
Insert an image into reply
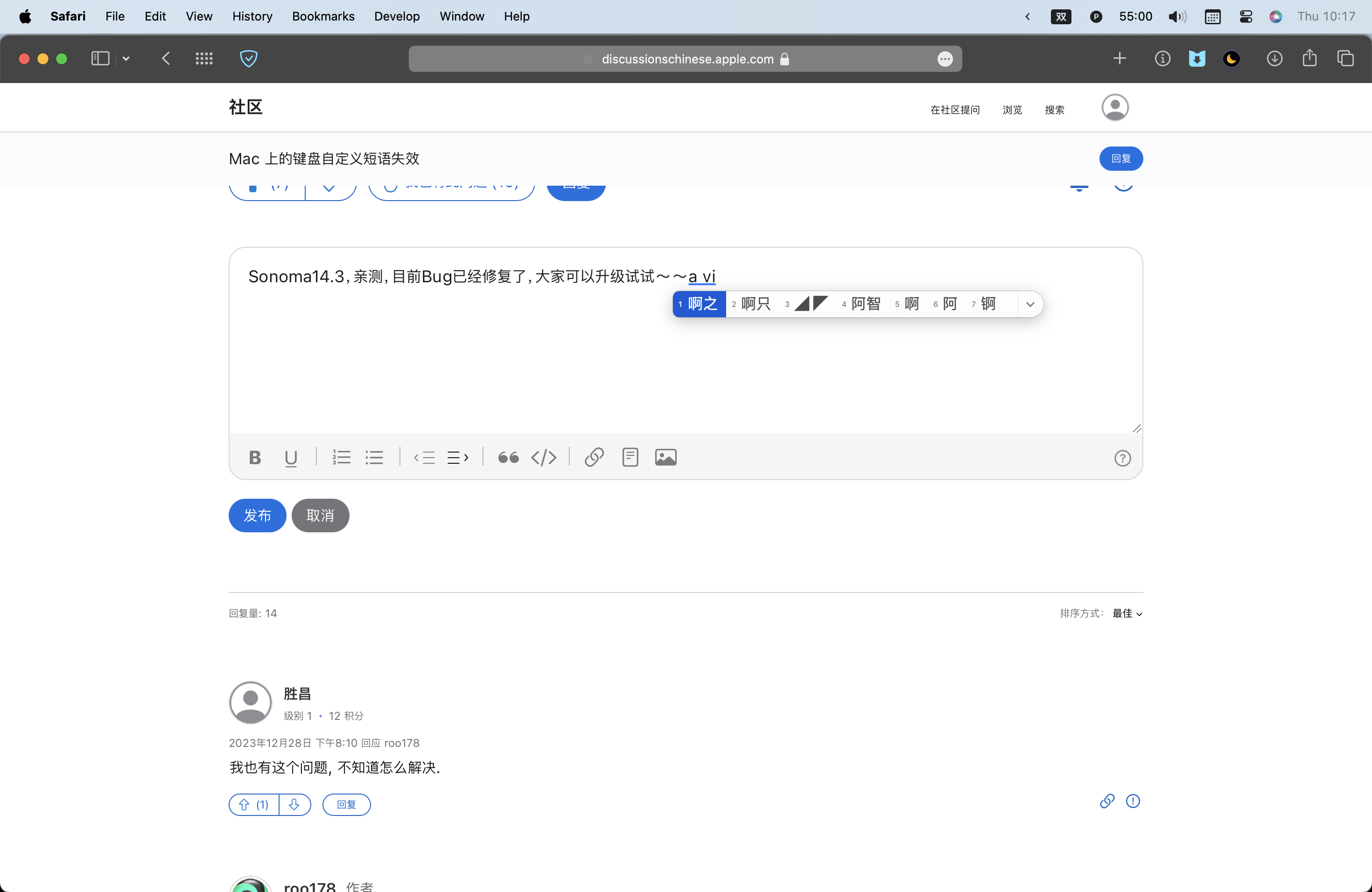[x=665, y=458]
